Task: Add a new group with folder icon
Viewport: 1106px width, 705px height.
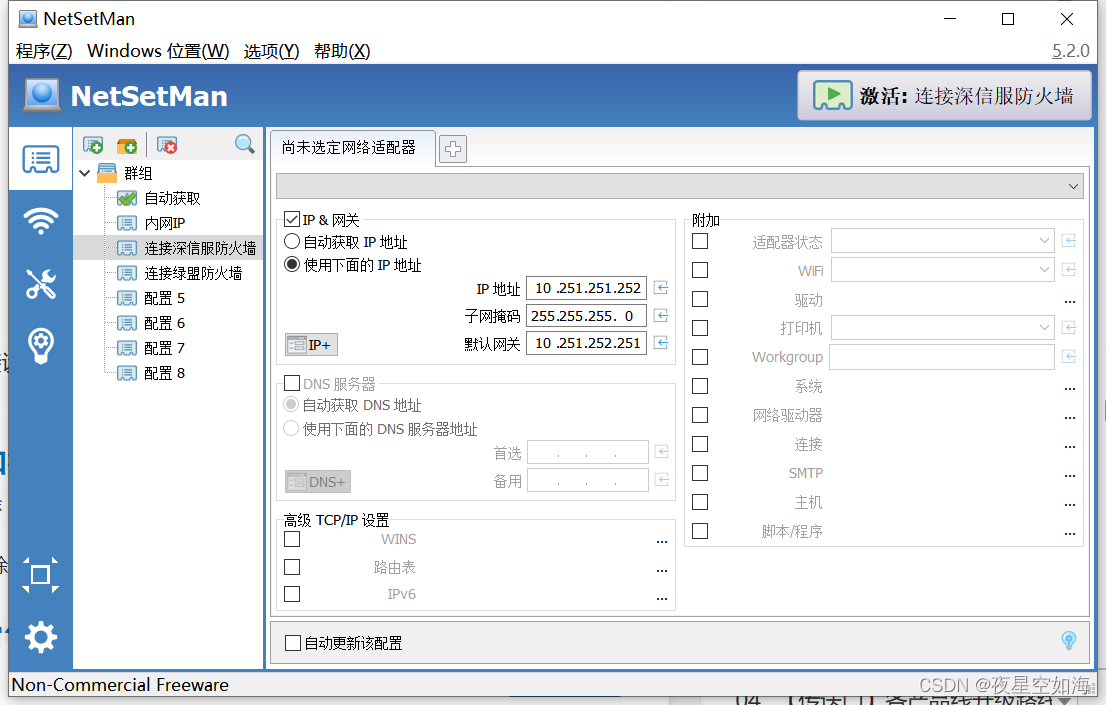Action: click(127, 145)
